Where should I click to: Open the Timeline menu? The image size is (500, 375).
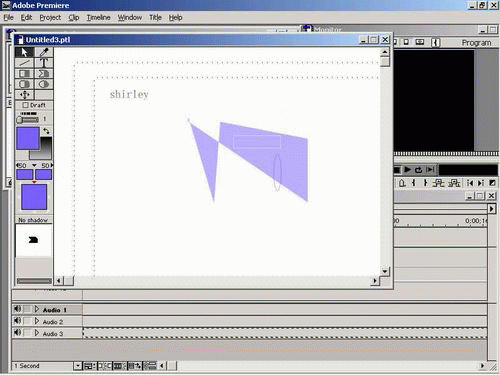[x=98, y=17]
